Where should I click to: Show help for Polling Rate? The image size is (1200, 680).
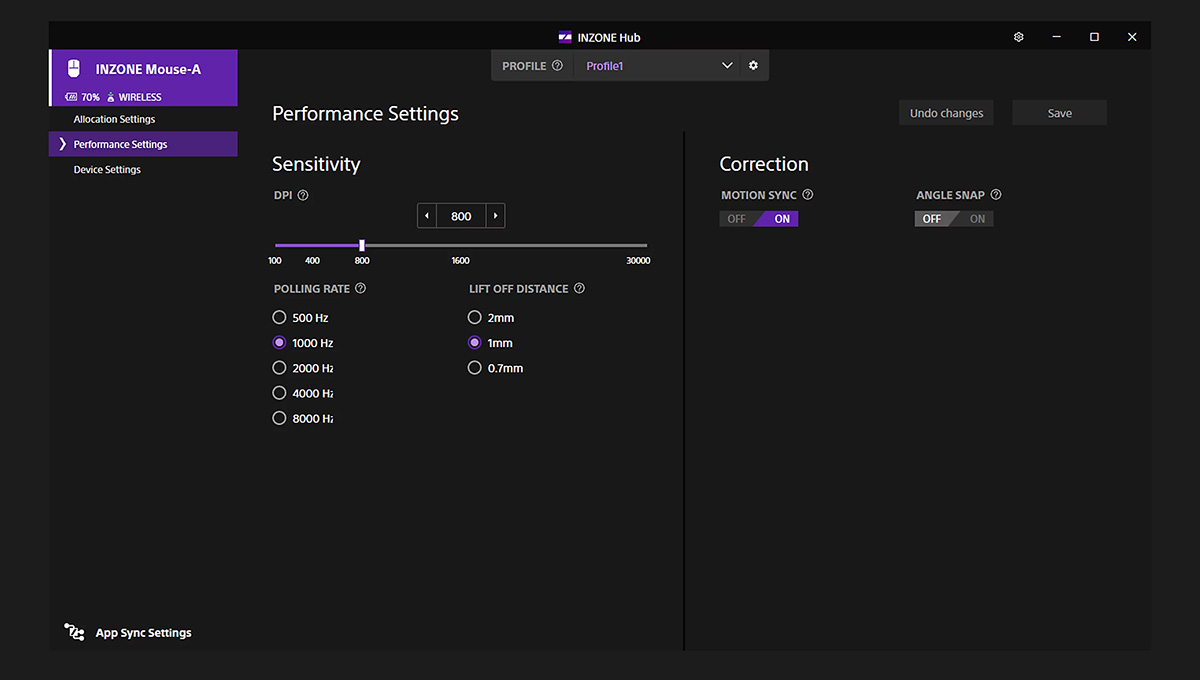click(x=361, y=289)
